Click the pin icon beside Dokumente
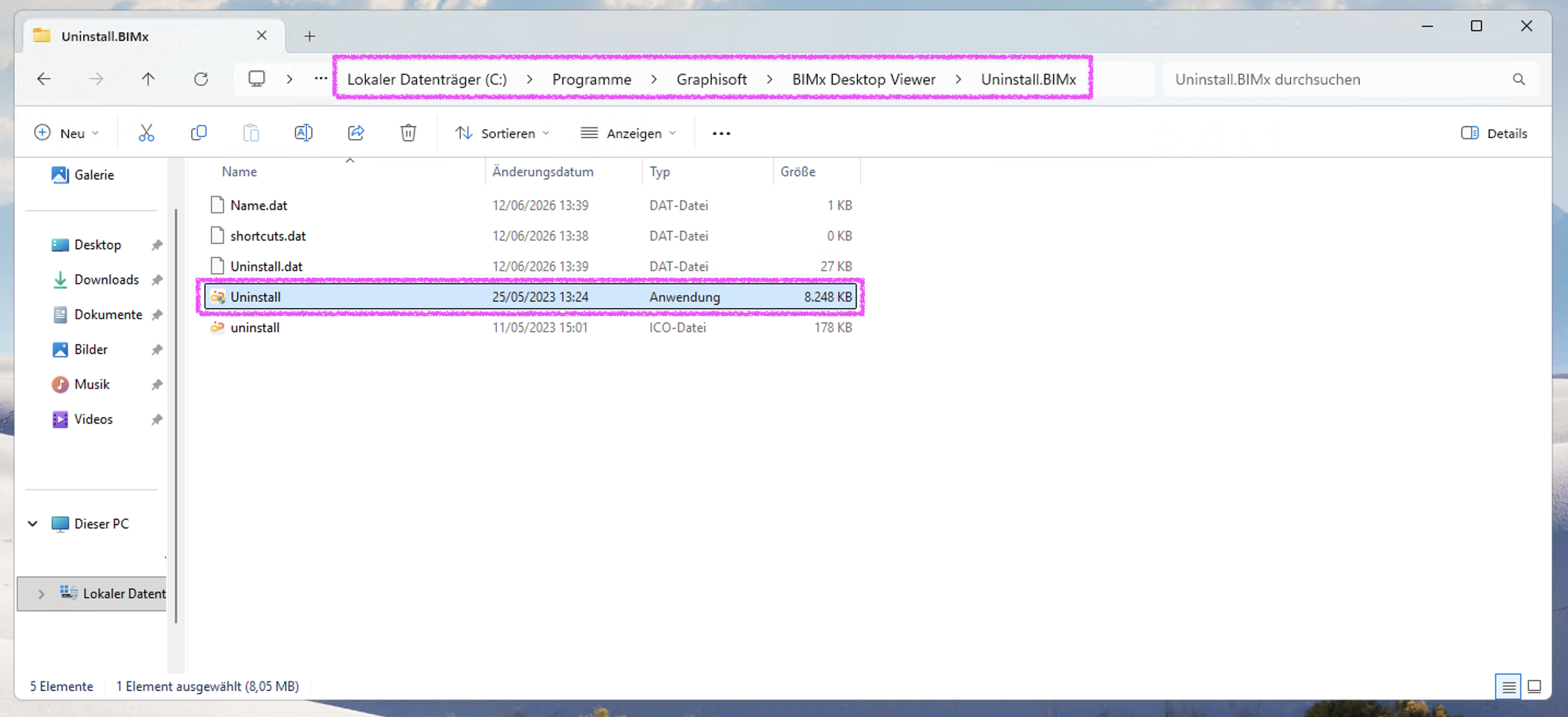 pyautogui.click(x=157, y=315)
